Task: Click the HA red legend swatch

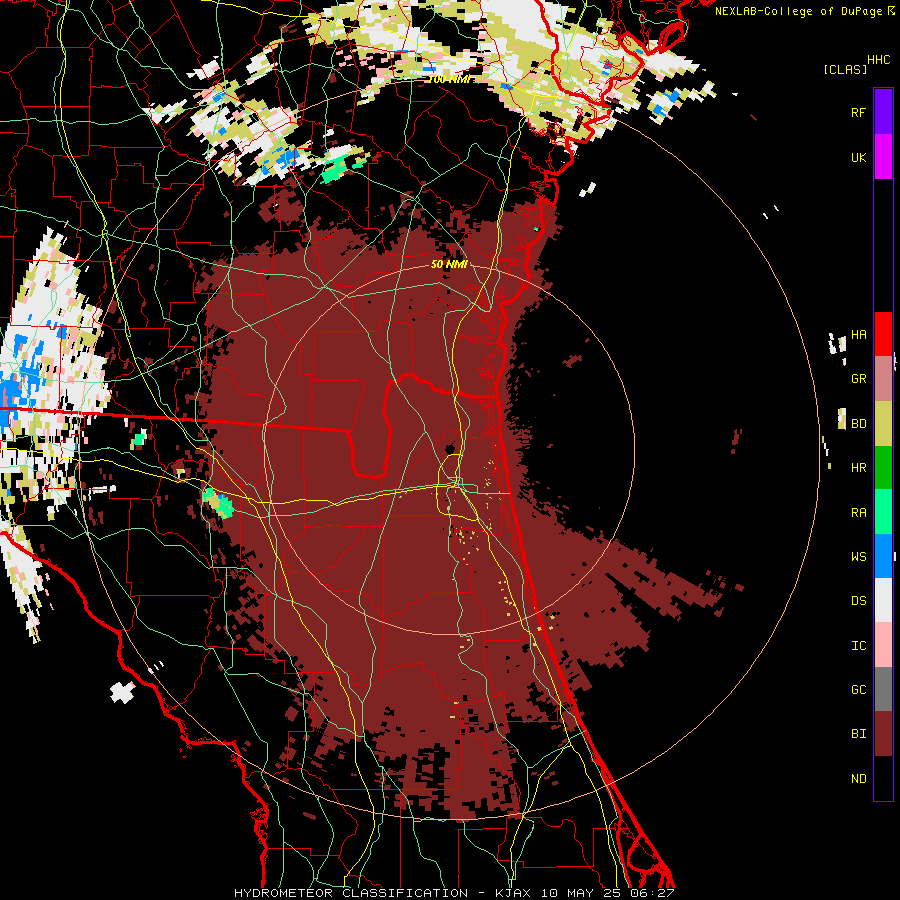Action: click(x=883, y=334)
